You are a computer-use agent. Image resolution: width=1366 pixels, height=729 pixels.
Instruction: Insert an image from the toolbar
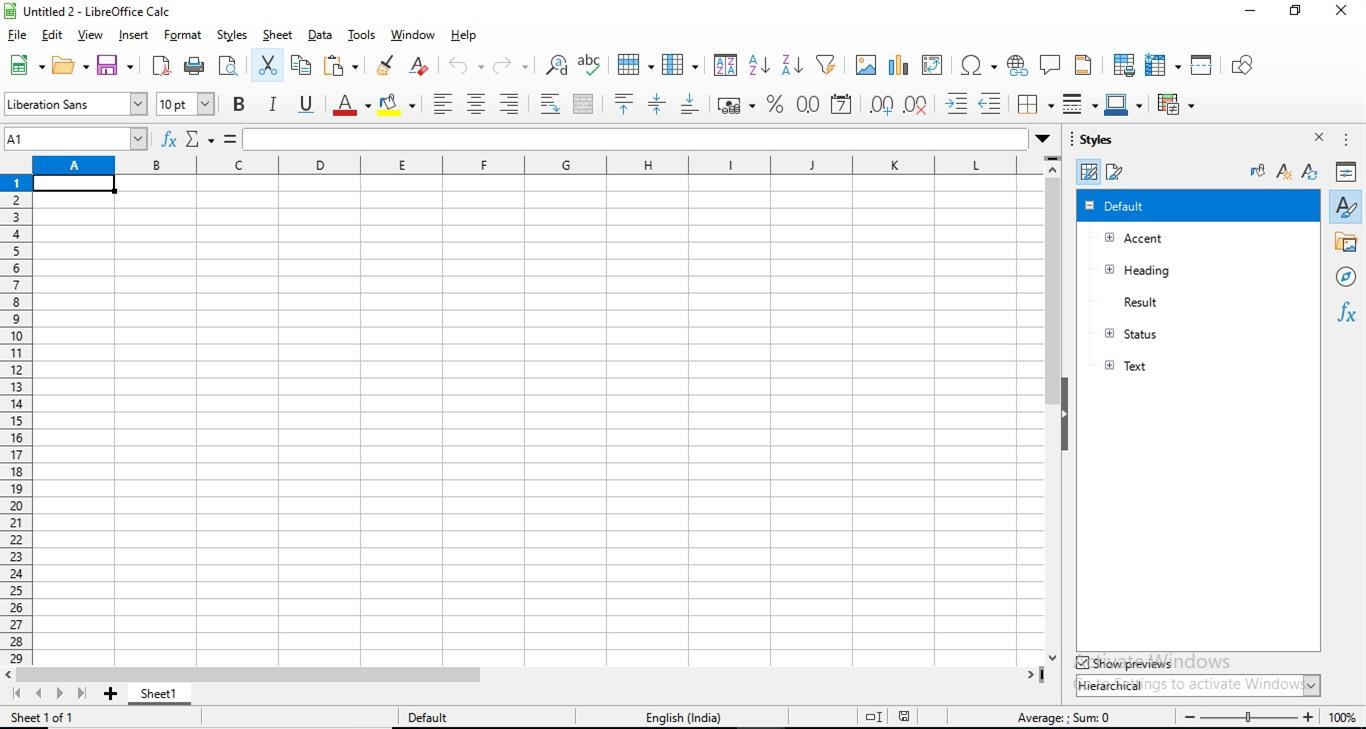pos(864,65)
